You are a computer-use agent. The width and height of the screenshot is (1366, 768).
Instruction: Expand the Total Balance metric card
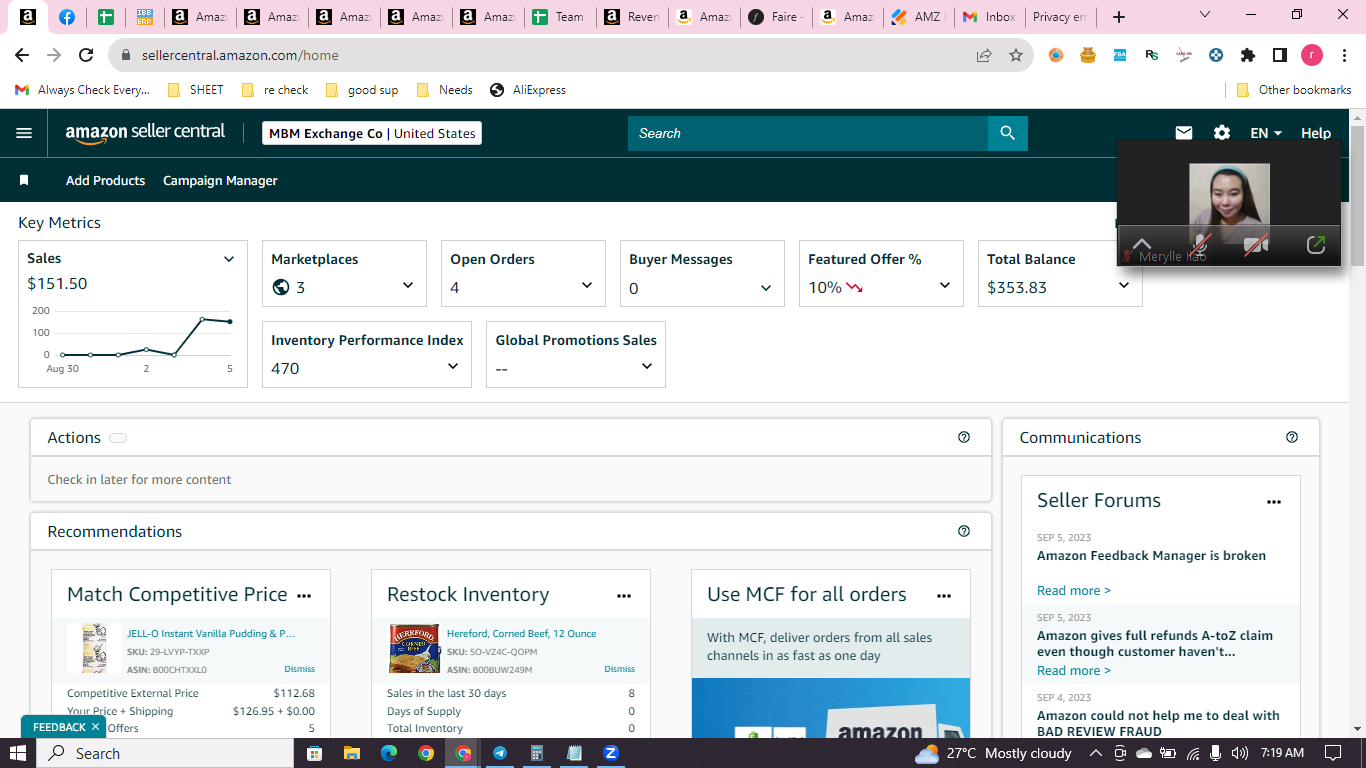tap(1124, 286)
